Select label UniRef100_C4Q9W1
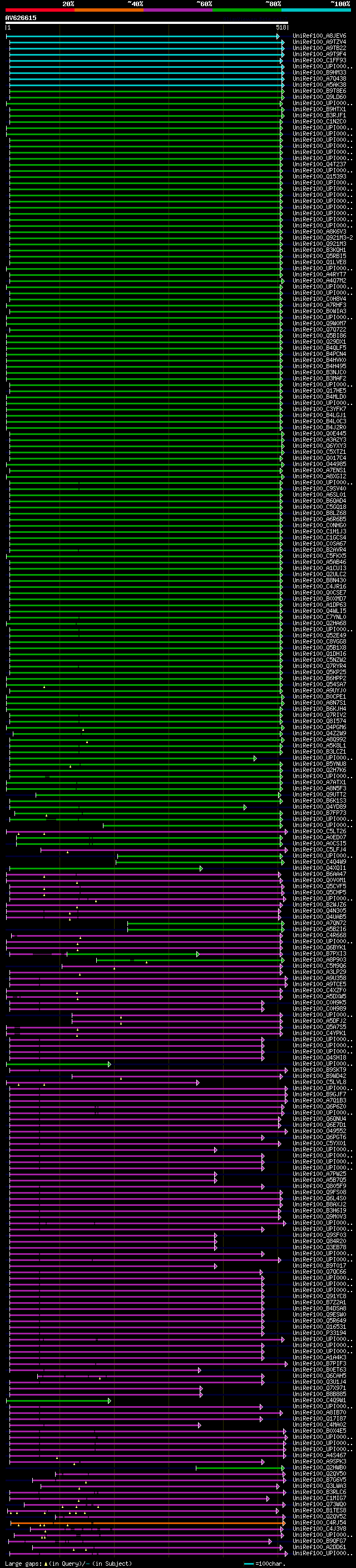The height and width of the screenshot is (1568, 356). point(319,1400)
